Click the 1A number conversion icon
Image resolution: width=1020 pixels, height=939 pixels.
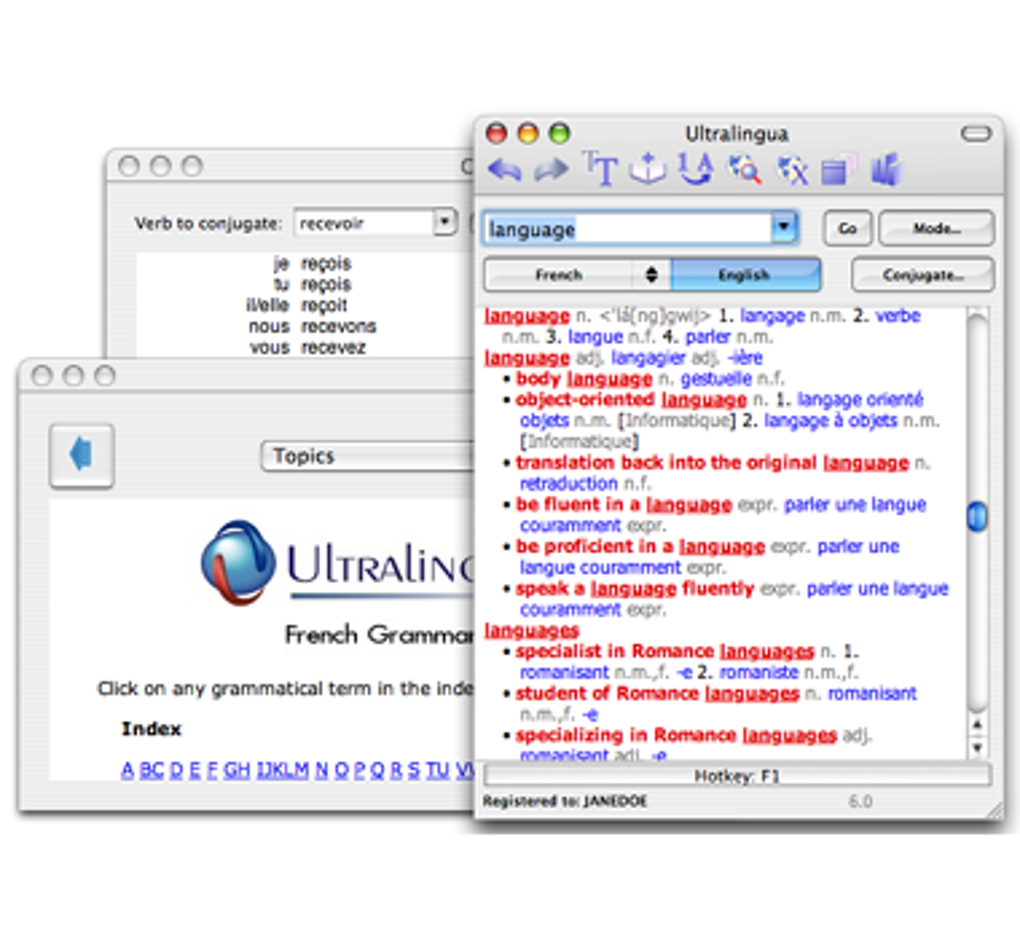(695, 169)
